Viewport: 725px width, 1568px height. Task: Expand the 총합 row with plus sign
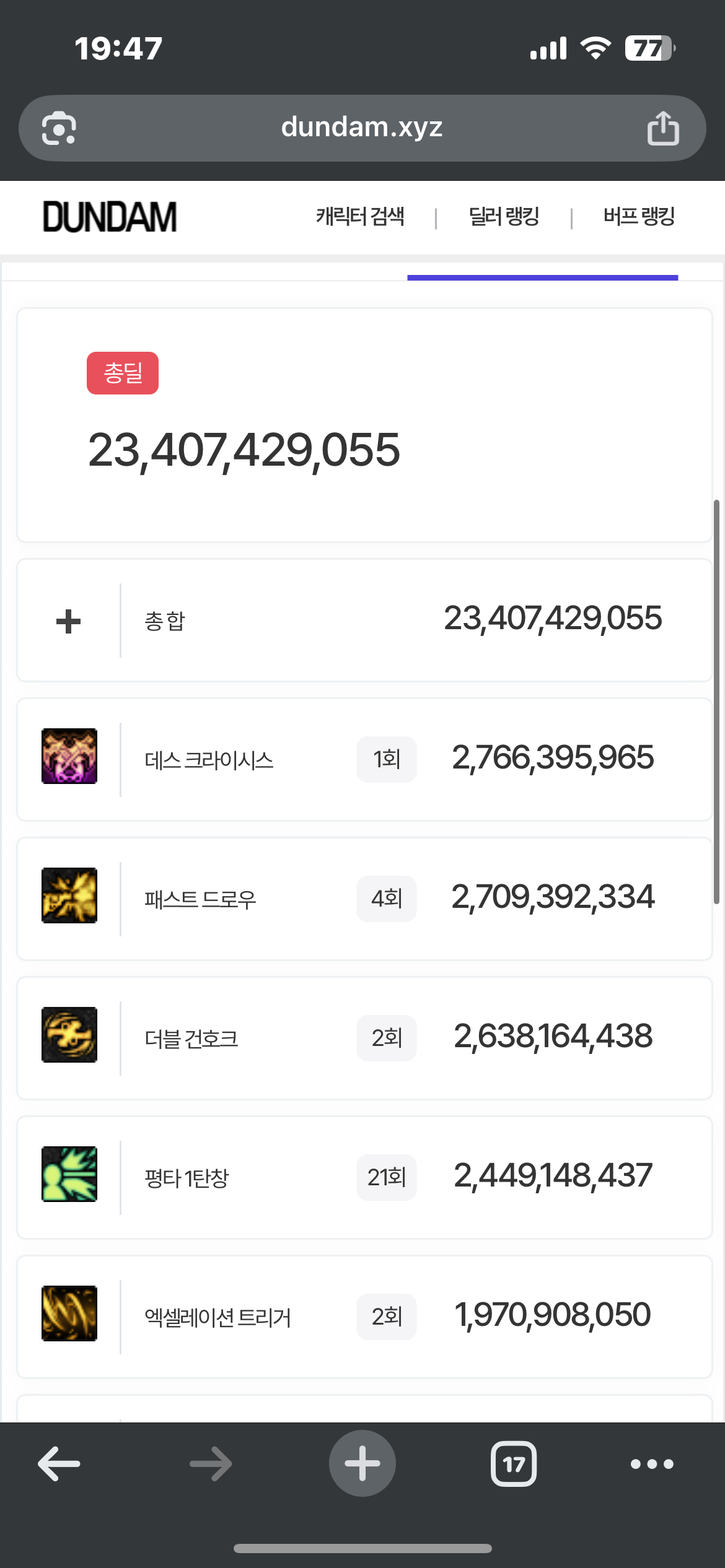pos(69,621)
